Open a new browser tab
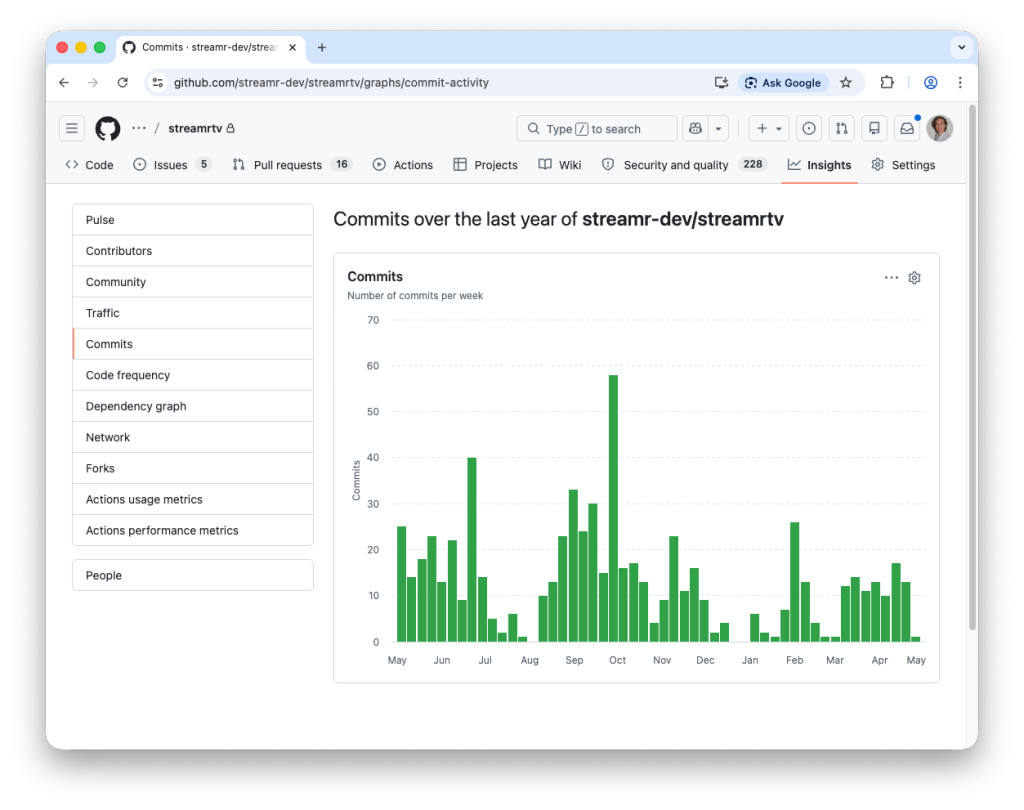This screenshot has height=810, width=1024. coord(322,47)
